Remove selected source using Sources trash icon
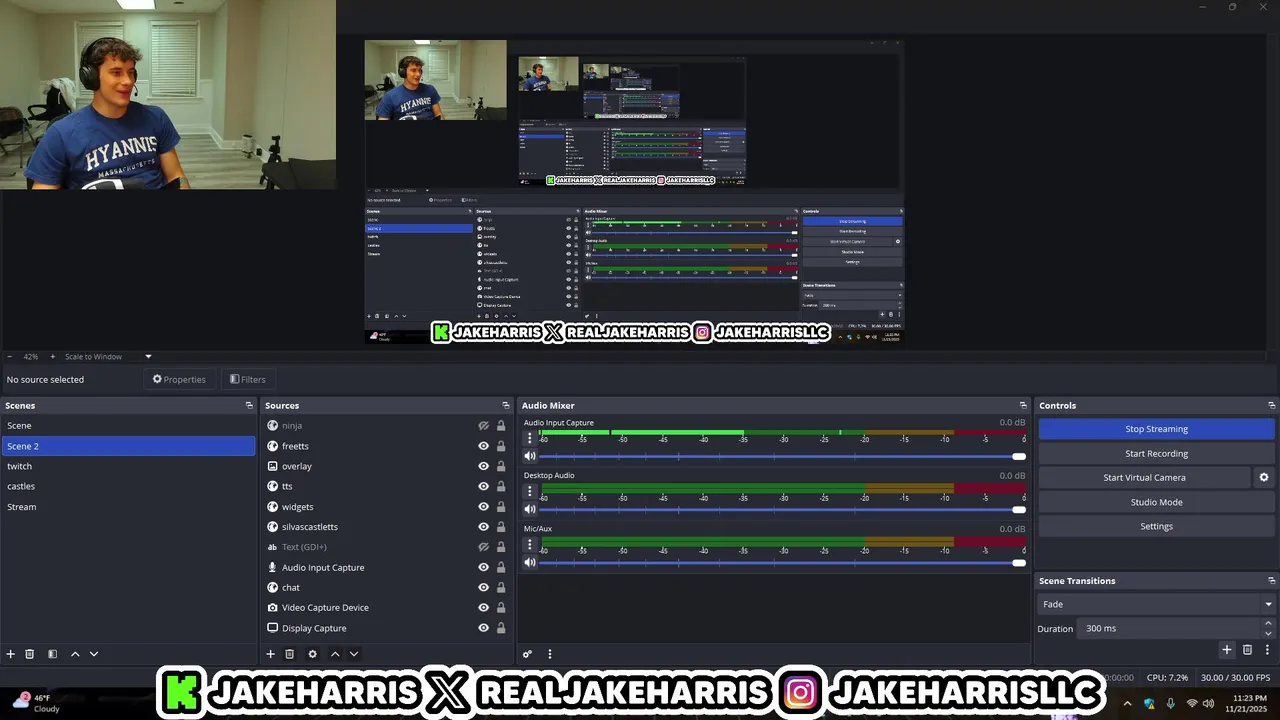Viewport: 1280px width, 720px height. (290, 654)
